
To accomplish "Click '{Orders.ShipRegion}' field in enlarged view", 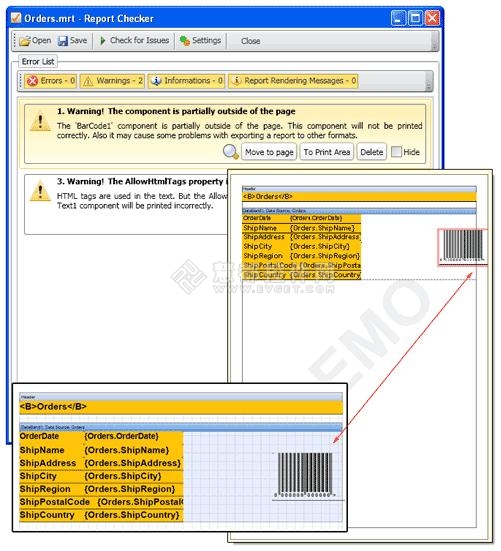I will (129, 489).
